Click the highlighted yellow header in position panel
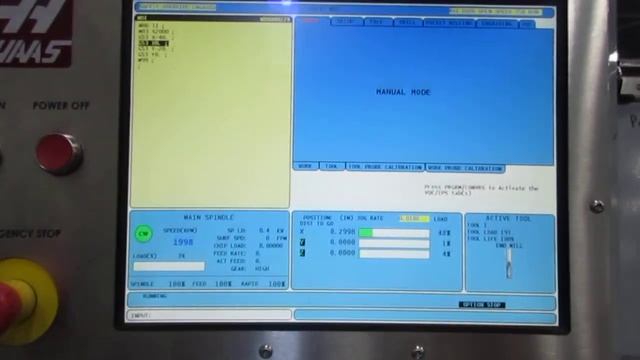Viewport: 640px width, 360px height. click(x=414, y=219)
